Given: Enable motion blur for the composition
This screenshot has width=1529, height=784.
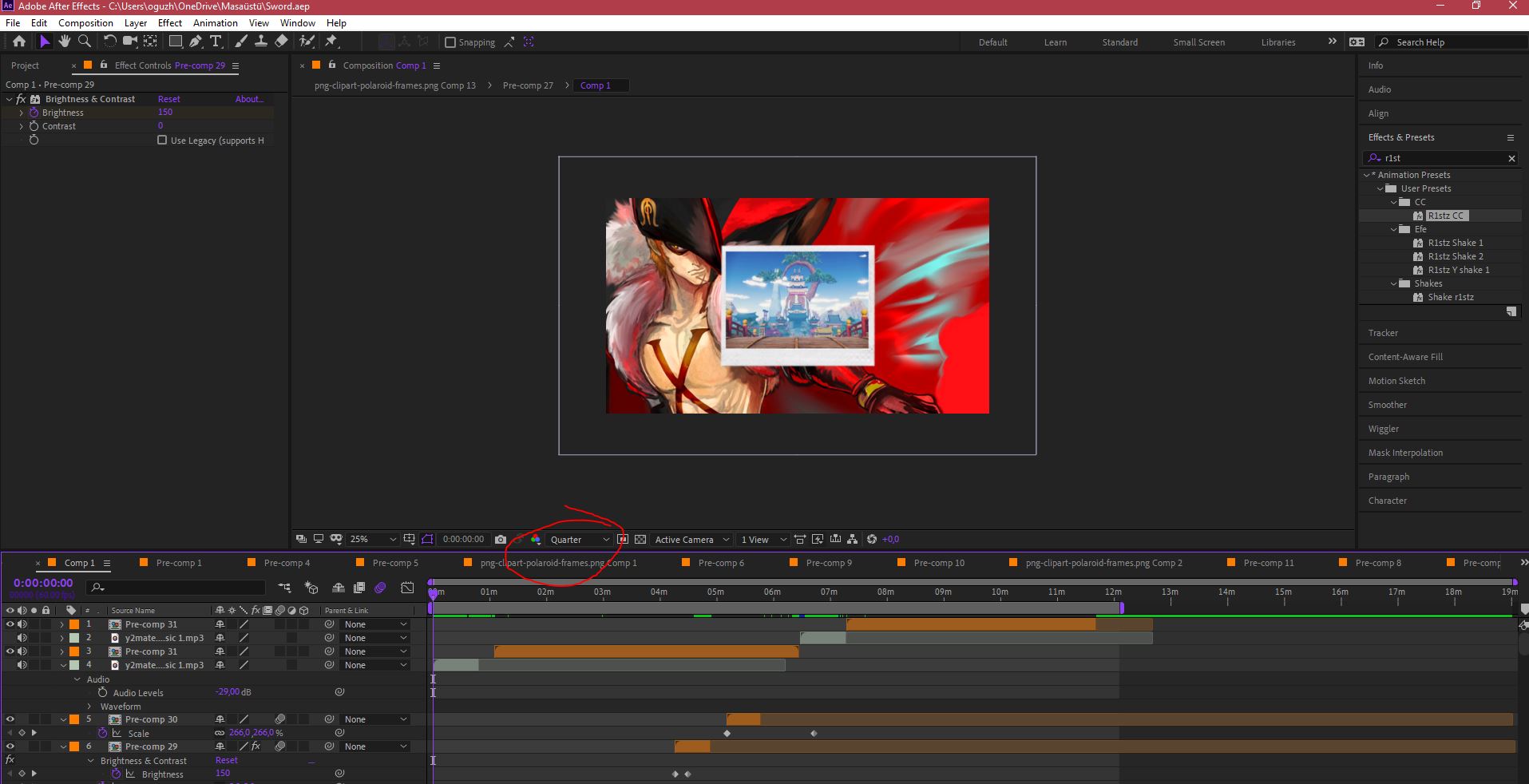Looking at the screenshot, I should coord(380,588).
